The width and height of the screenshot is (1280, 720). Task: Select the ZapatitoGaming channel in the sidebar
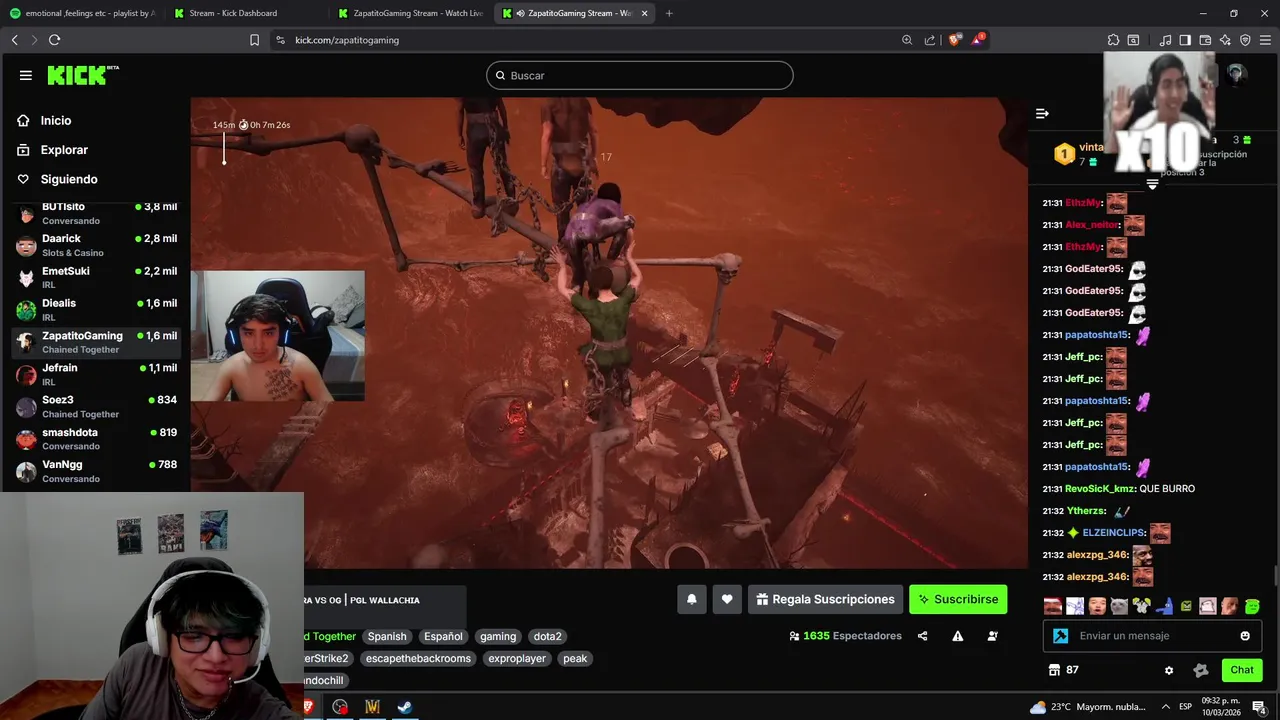[x=96, y=342]
